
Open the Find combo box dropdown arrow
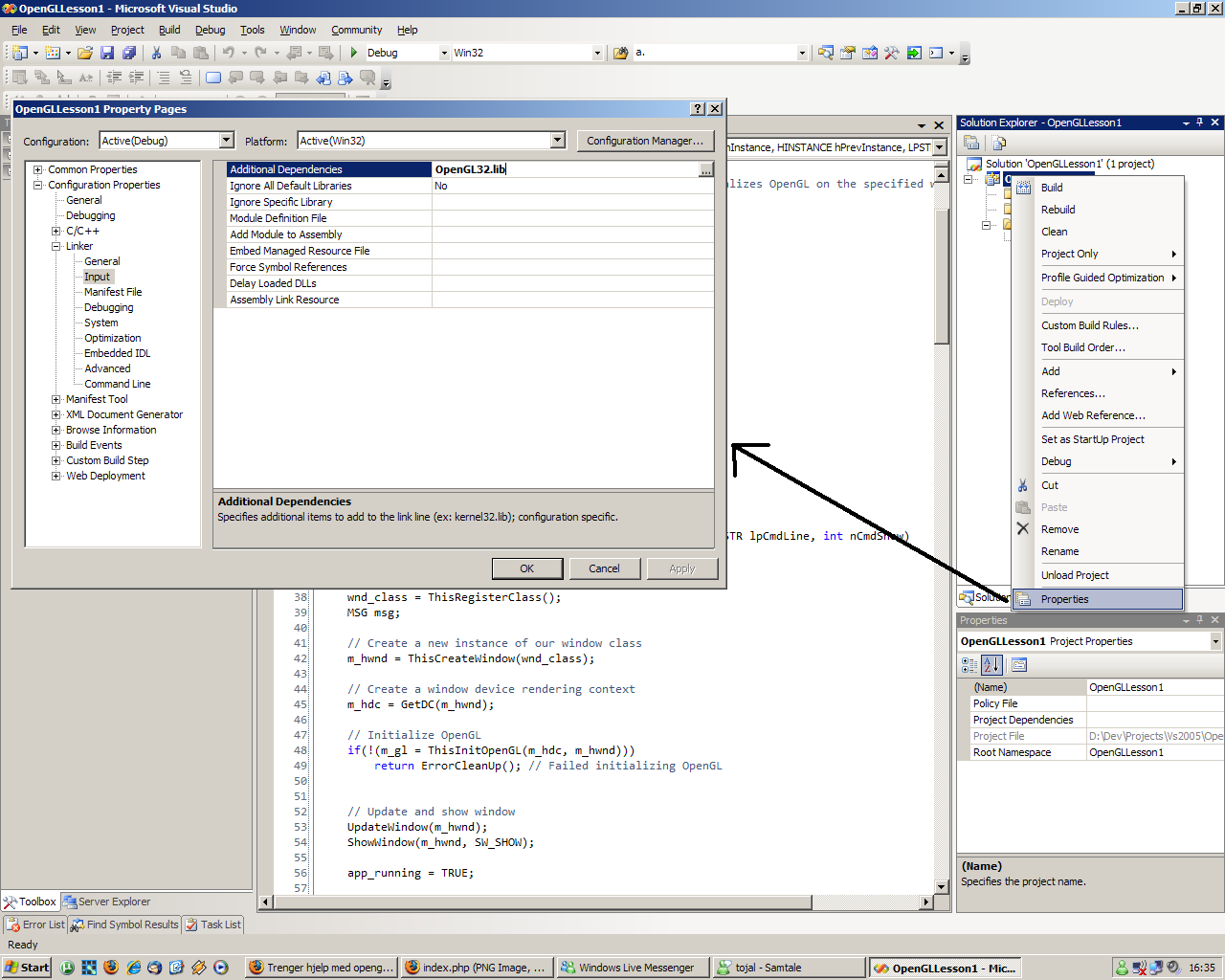[x=802, y=53]
